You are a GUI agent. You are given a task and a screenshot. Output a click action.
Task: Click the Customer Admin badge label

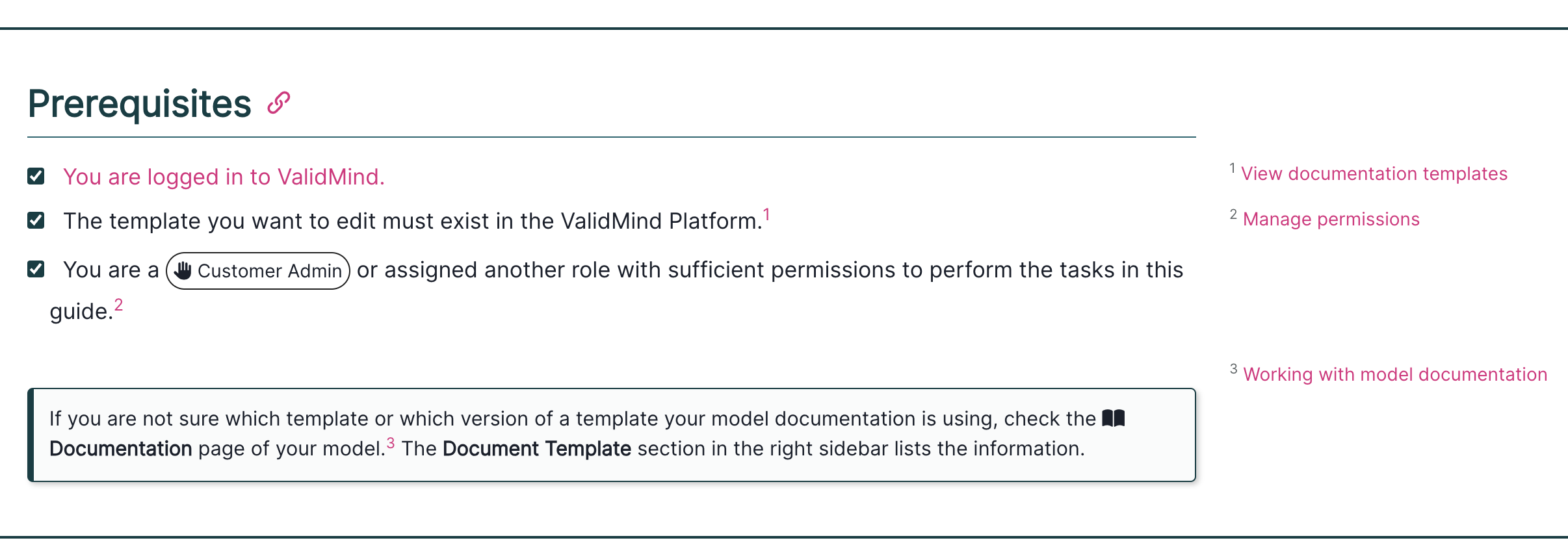tap(269, 271)
